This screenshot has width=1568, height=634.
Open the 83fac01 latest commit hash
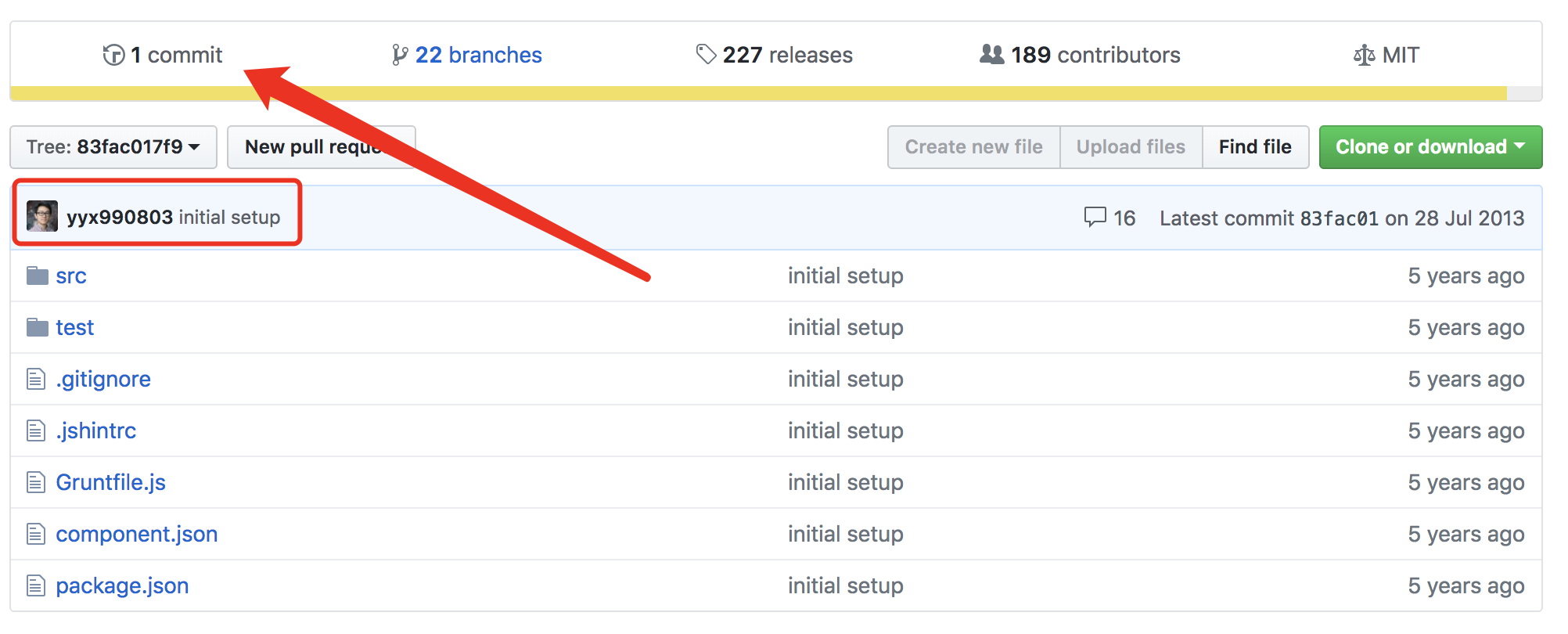pos(1339,218)
